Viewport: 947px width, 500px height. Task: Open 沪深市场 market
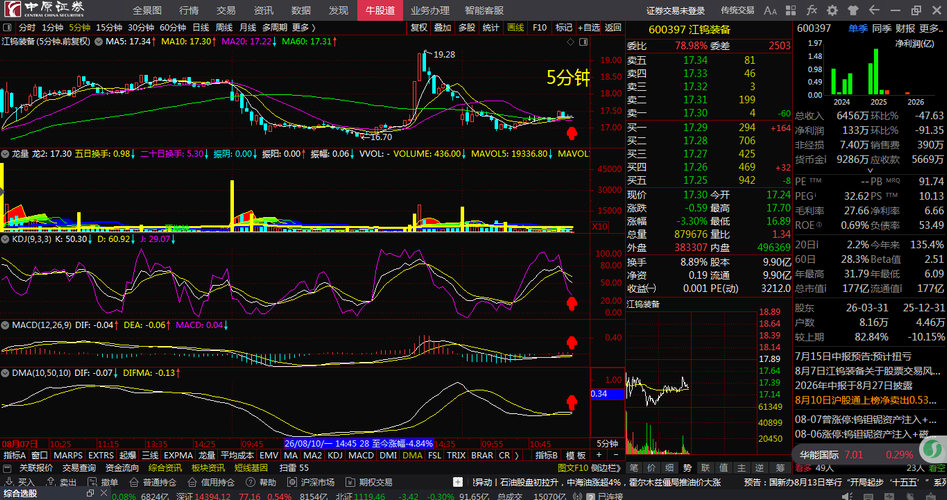tap(310, 482)
